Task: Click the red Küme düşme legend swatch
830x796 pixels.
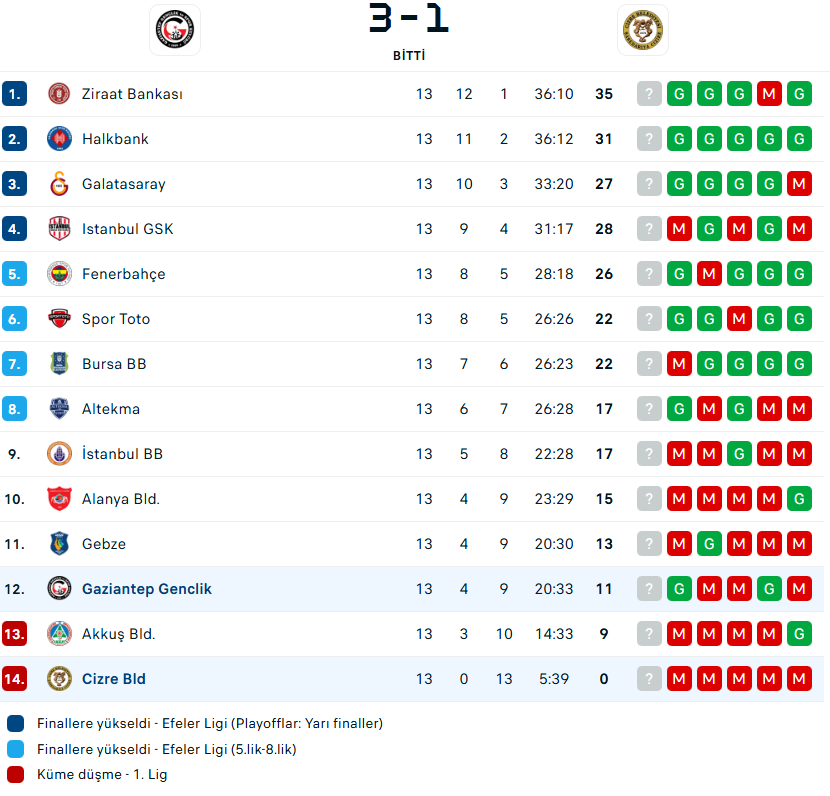Action: (15, 774)
